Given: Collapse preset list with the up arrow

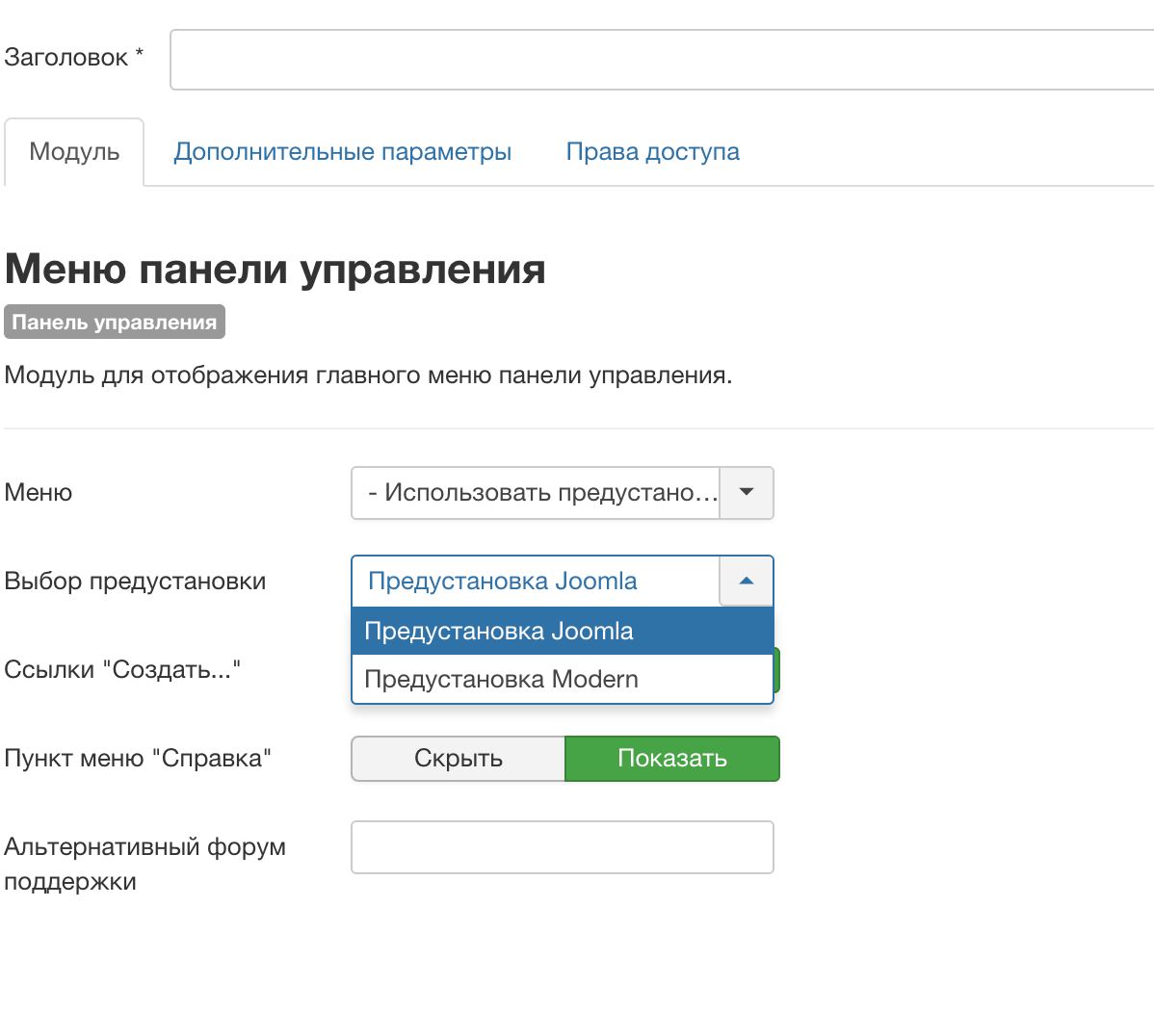Looking at the screenshot, I should (746, 582).
